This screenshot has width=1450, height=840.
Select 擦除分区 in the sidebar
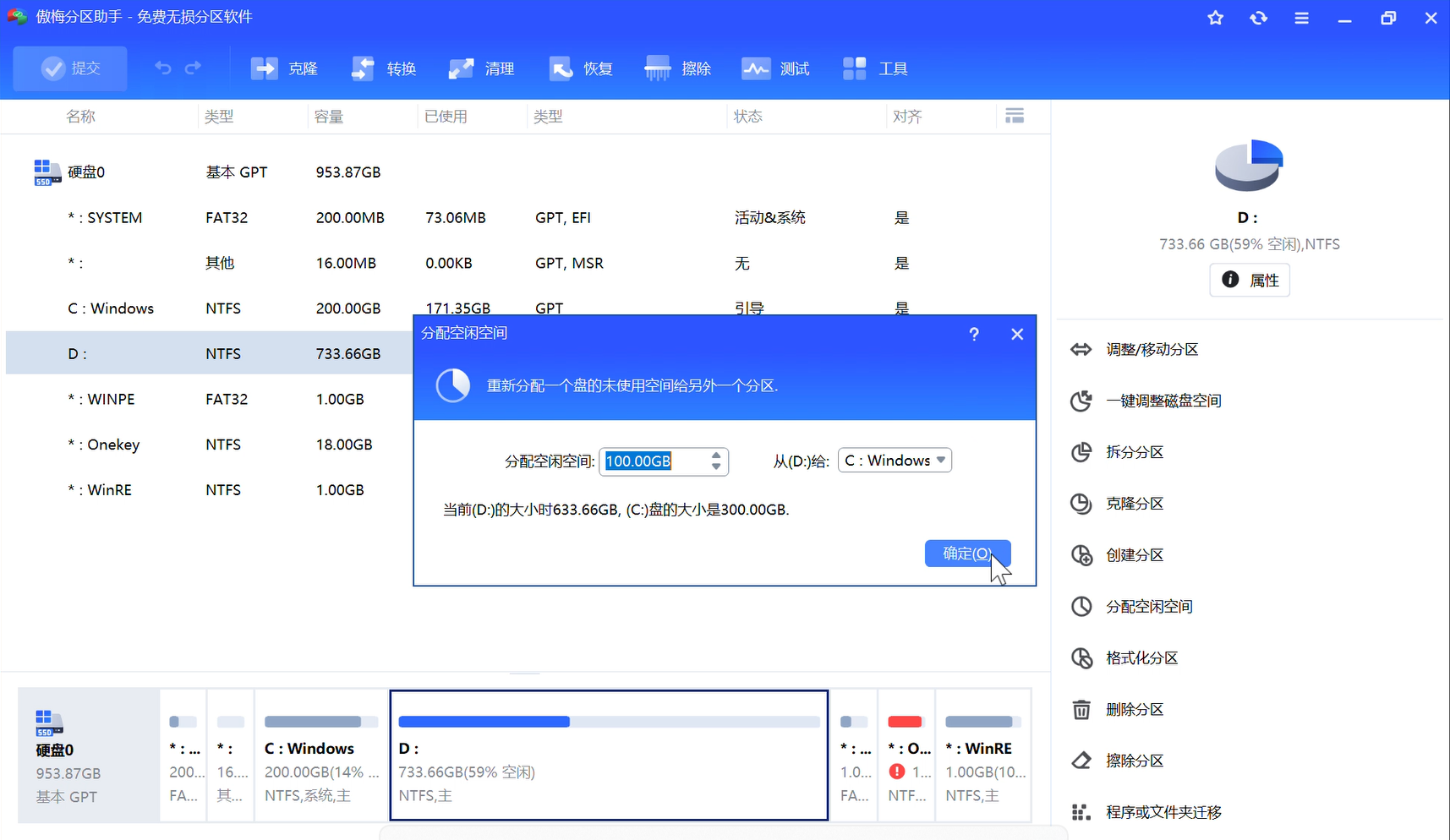click(x=1118, y=761)
